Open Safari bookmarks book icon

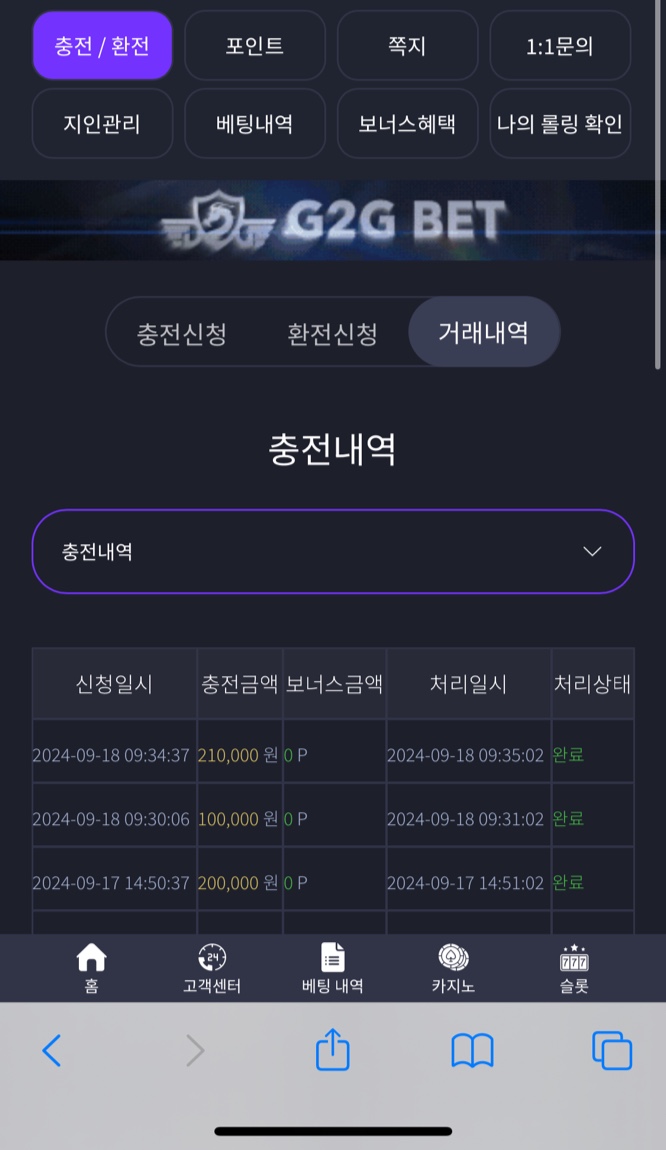[x=472, y=1051]
